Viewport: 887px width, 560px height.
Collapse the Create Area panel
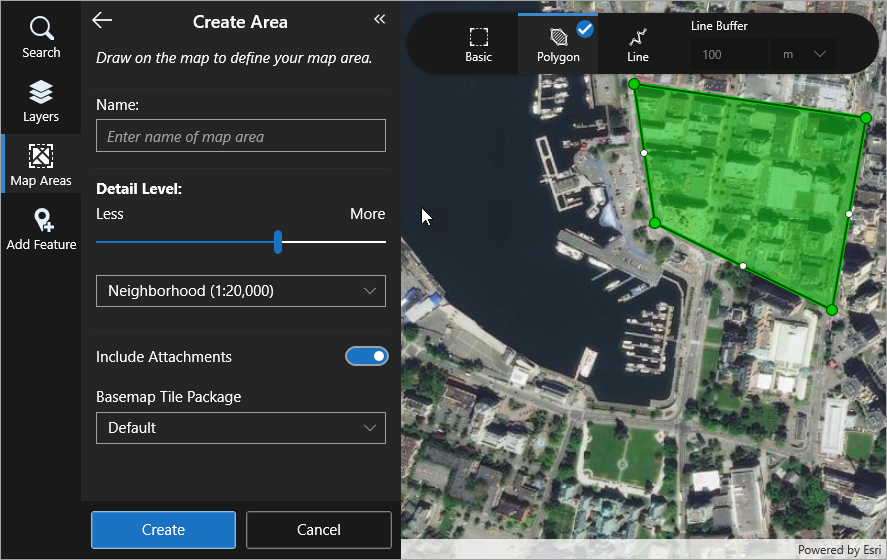[x=380, y=19]
